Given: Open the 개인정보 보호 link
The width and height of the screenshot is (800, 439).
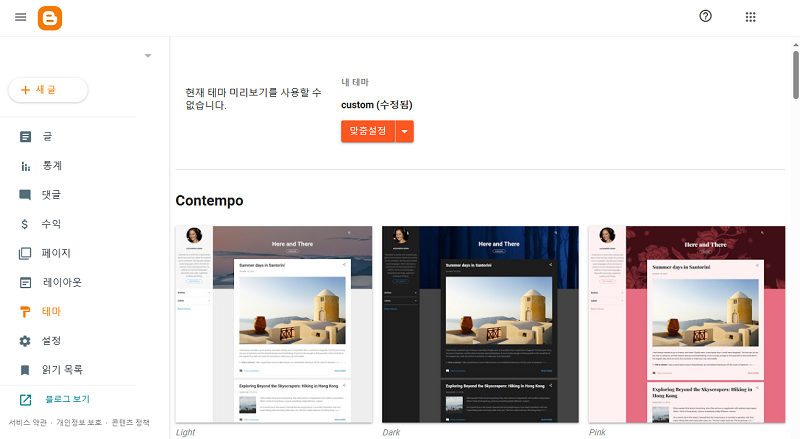Looking at the screenshot, I should click(79, 423).
